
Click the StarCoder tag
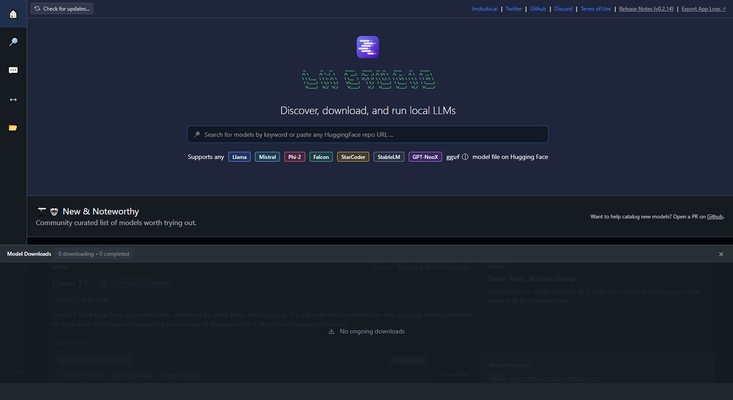pos(353,157)
